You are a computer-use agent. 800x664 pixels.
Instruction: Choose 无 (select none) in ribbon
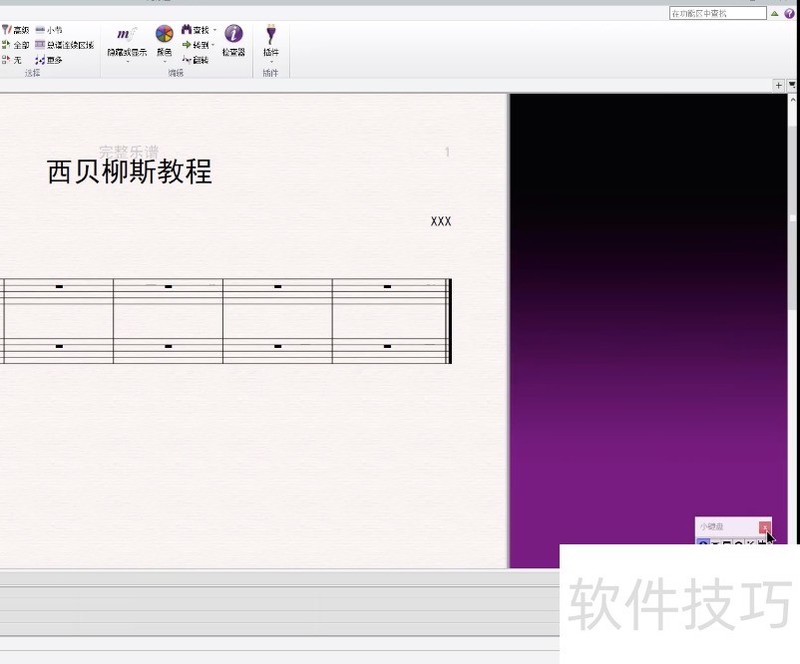pyautogui.click(x=12, y=60)
